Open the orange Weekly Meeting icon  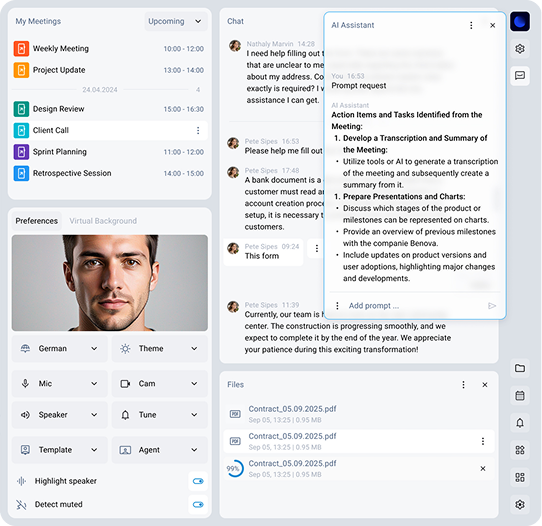[x=21, y=48]
